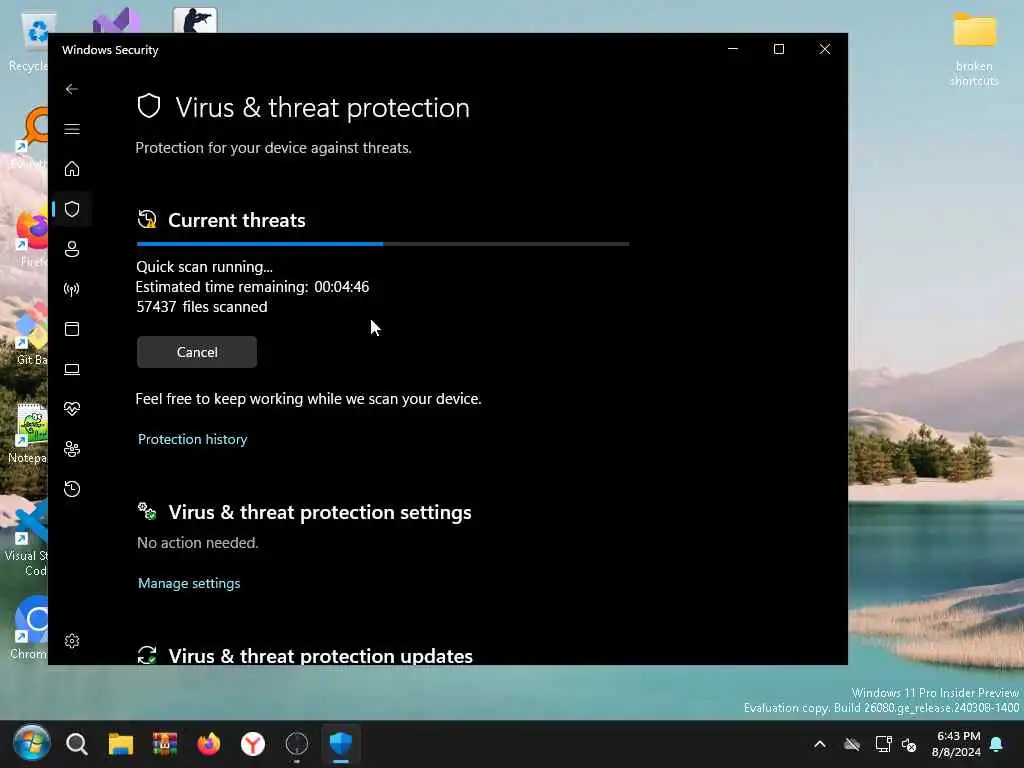Launch Firefox from the taskbar

coord(209,744)
